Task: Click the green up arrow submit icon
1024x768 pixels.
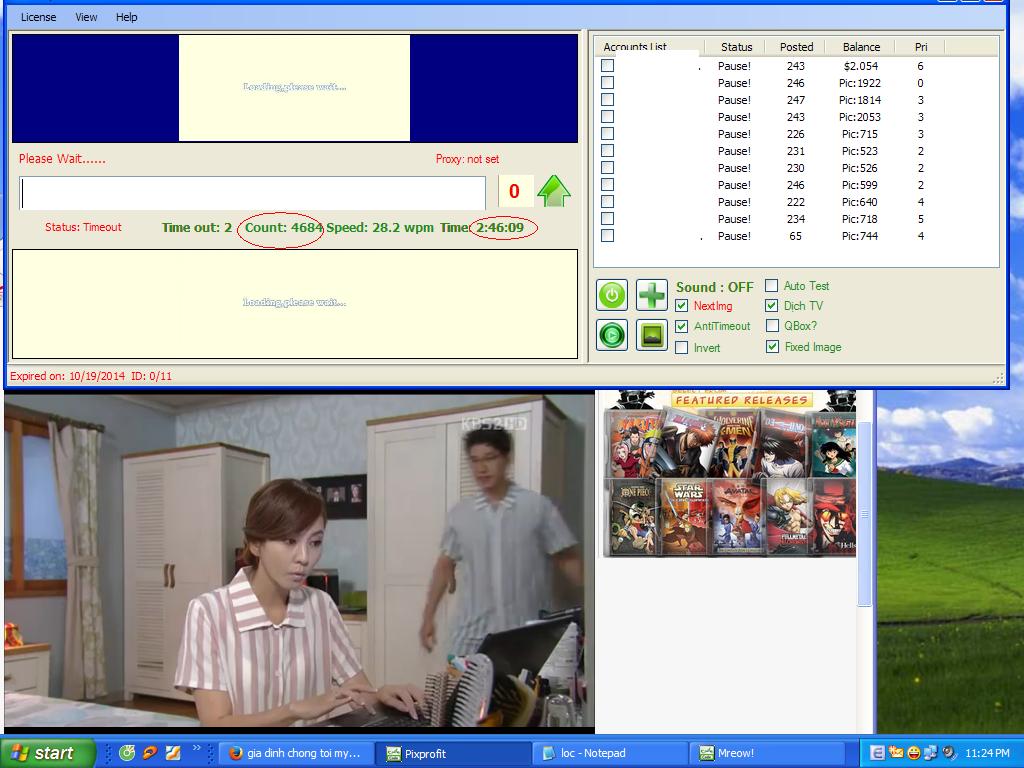Action: (x=554, y=191)
